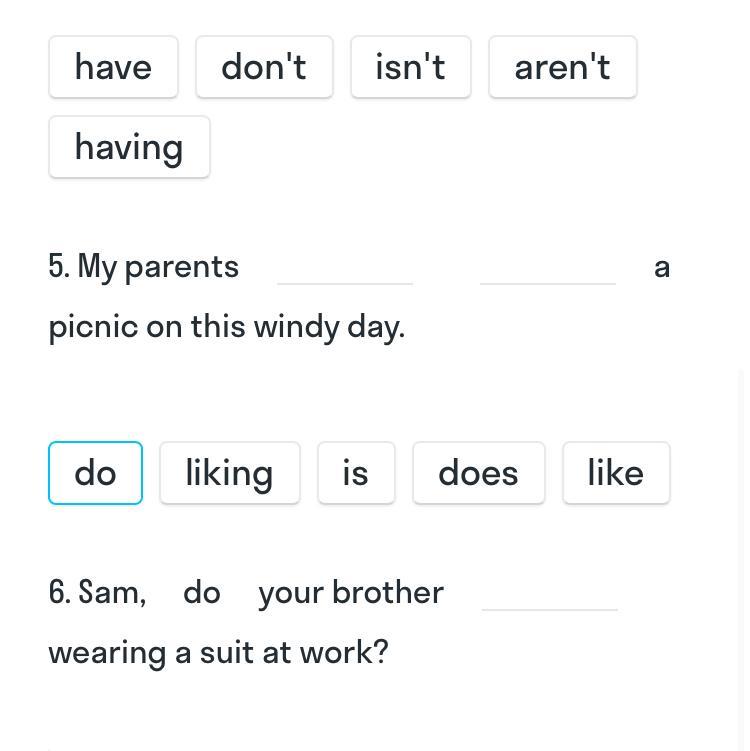The image size is (750, 751).
Task: Click the second blank in sentence 5
Action: [x=548, y=268]
